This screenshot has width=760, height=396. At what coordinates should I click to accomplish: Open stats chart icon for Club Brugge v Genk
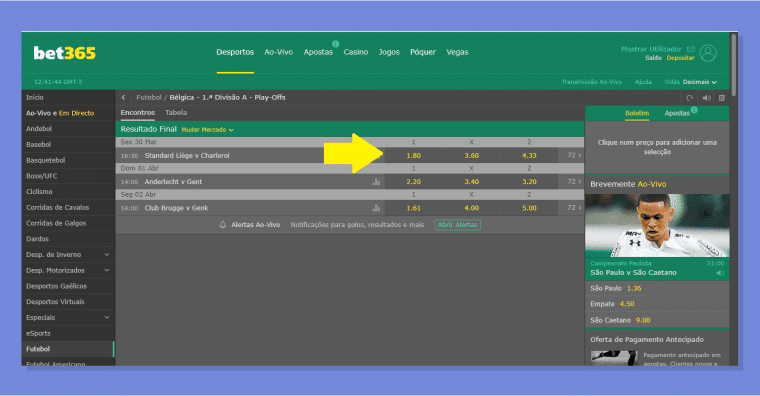(x=376, y=208)
